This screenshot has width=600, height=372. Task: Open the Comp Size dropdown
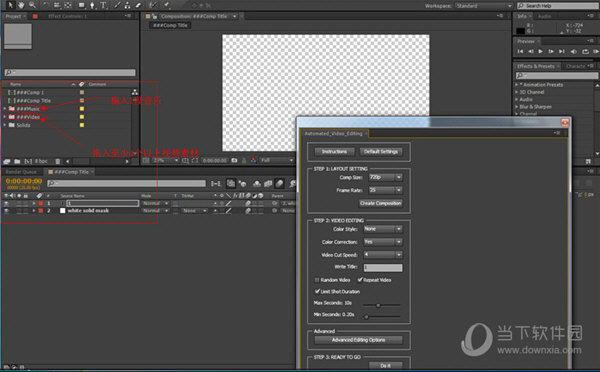(385, 177)
